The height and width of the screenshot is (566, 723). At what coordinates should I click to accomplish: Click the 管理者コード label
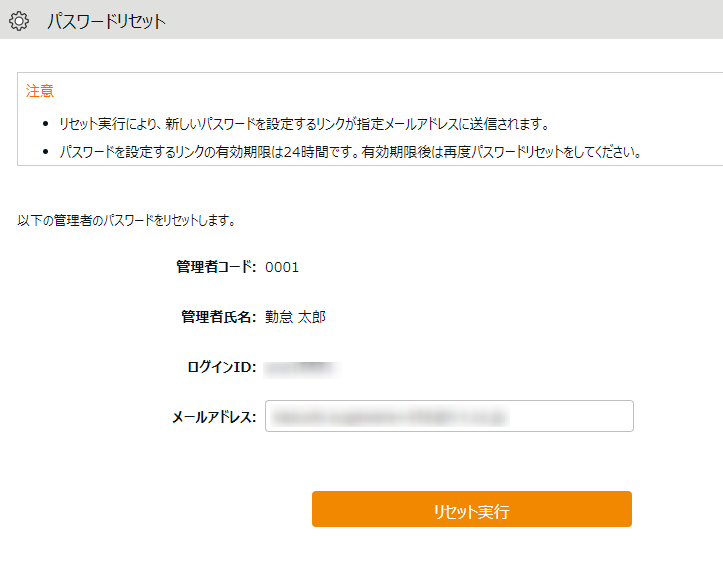pyautogui.click(x=216, y=267)
